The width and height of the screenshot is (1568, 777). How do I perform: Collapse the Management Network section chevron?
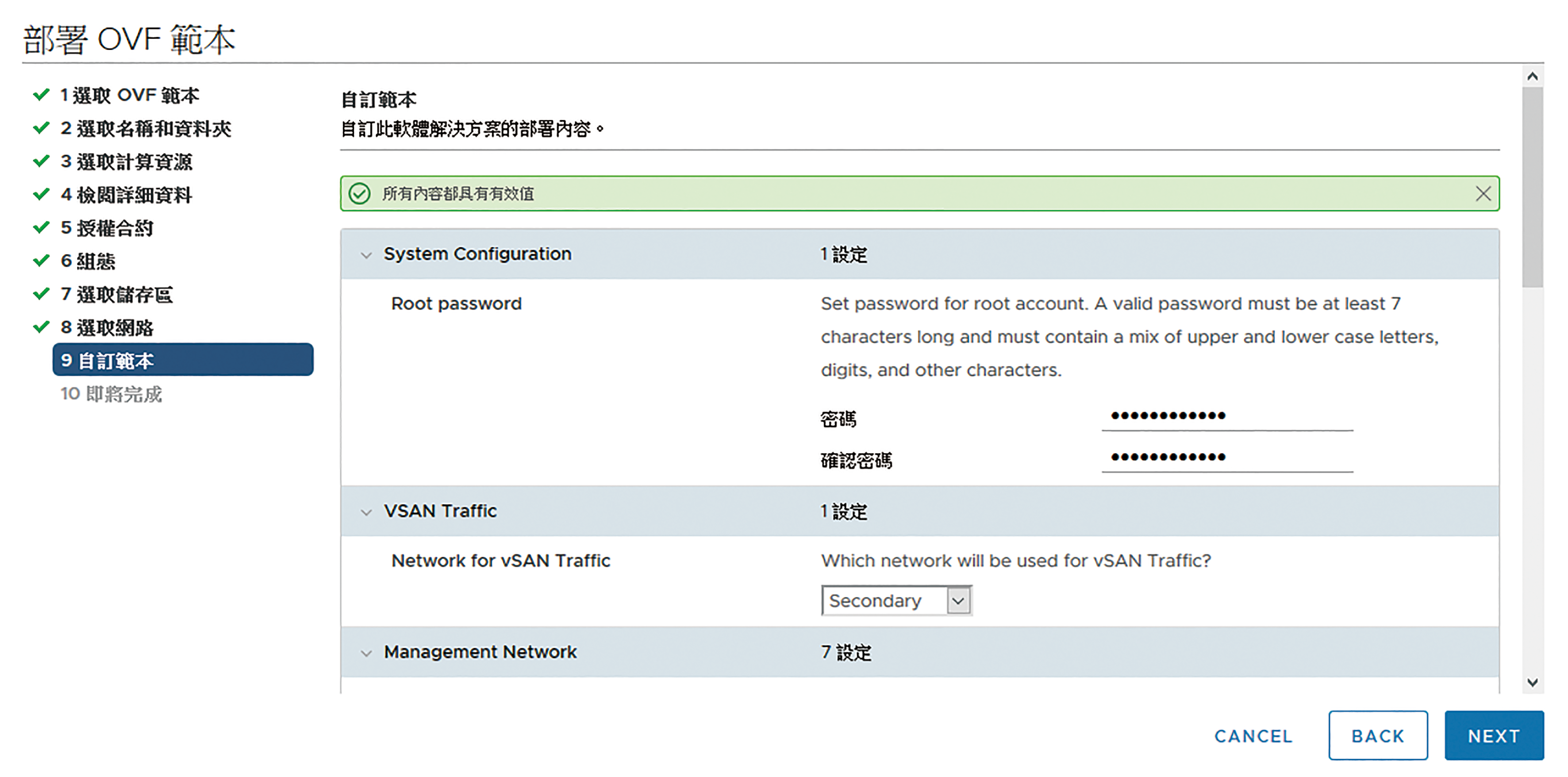pyautogui.click(x=366, y=654)
